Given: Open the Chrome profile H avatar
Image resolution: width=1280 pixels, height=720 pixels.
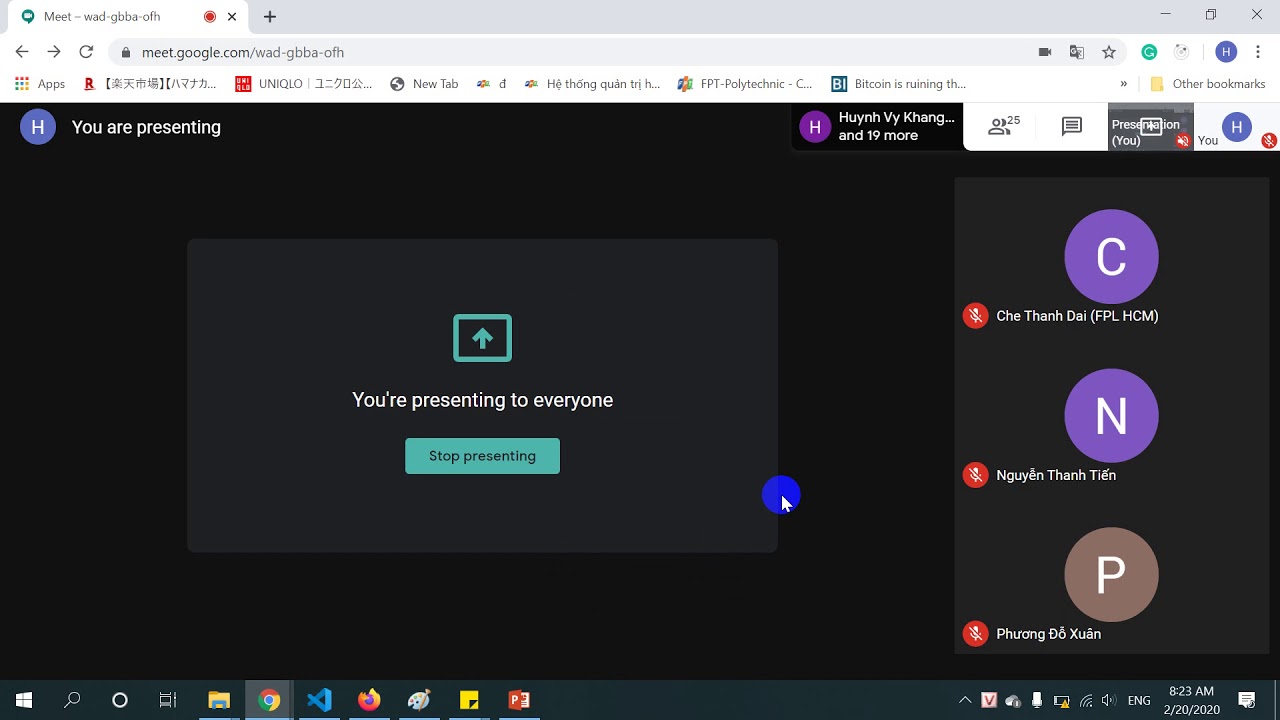Looking at the screenshot, I should click(1226, 52).
